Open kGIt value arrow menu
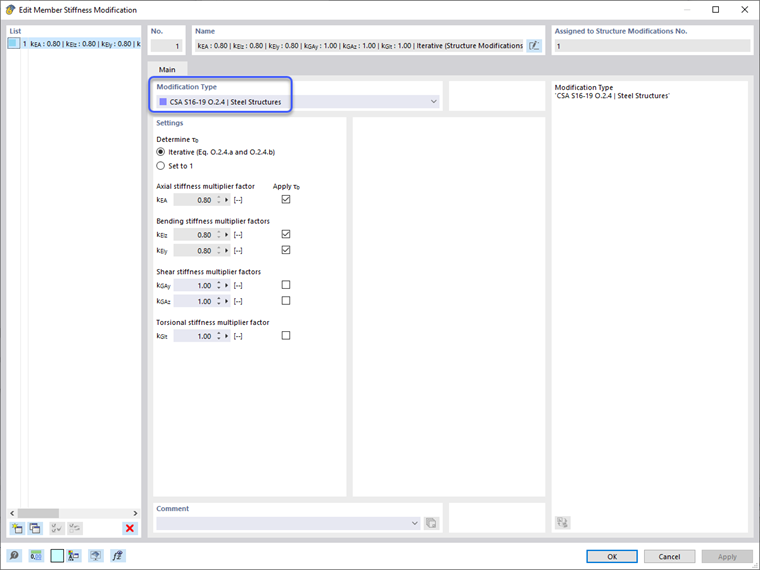Screen dimensions: 760x570 [226, 336]
